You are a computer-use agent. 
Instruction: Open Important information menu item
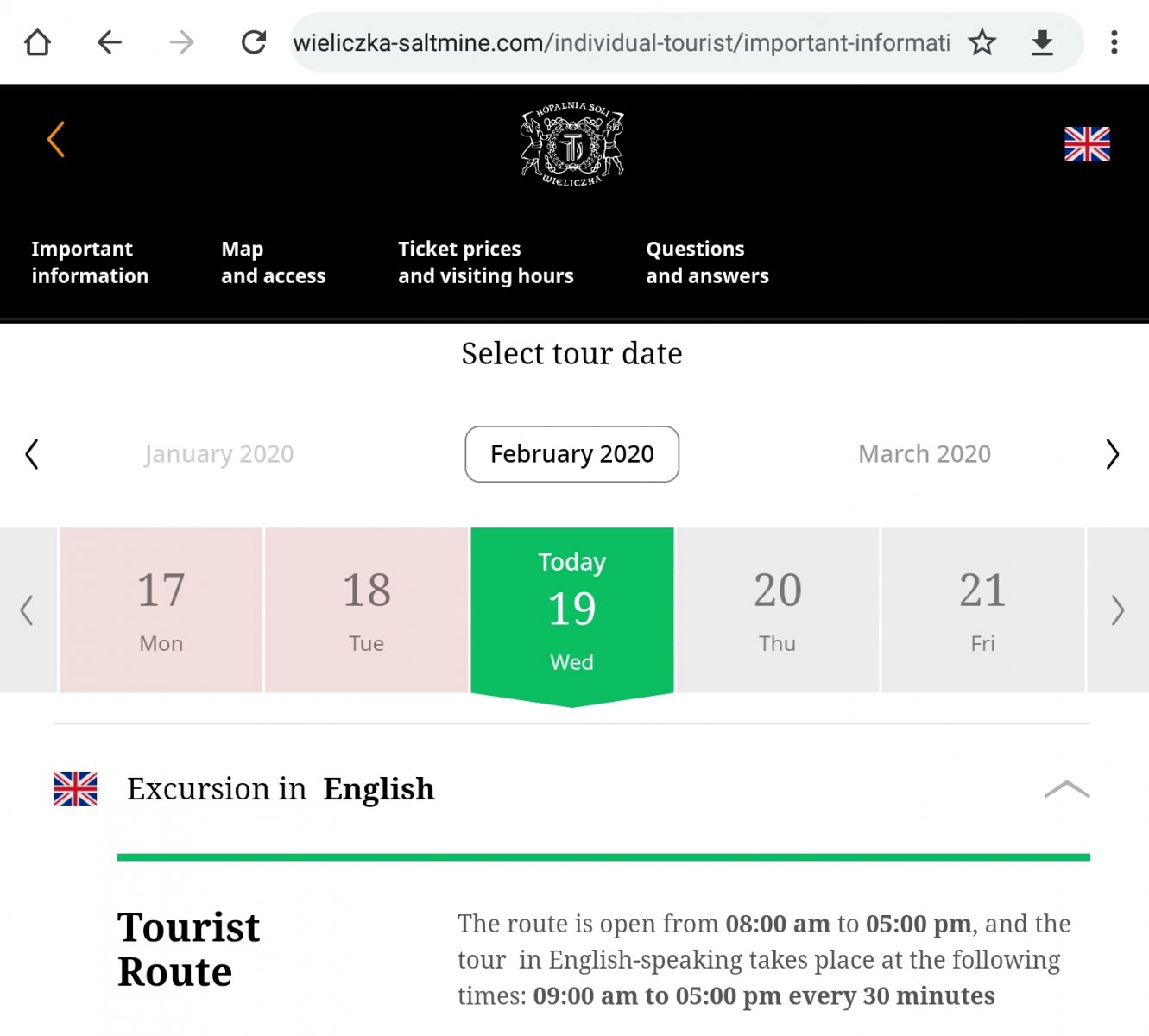[90, 262]
